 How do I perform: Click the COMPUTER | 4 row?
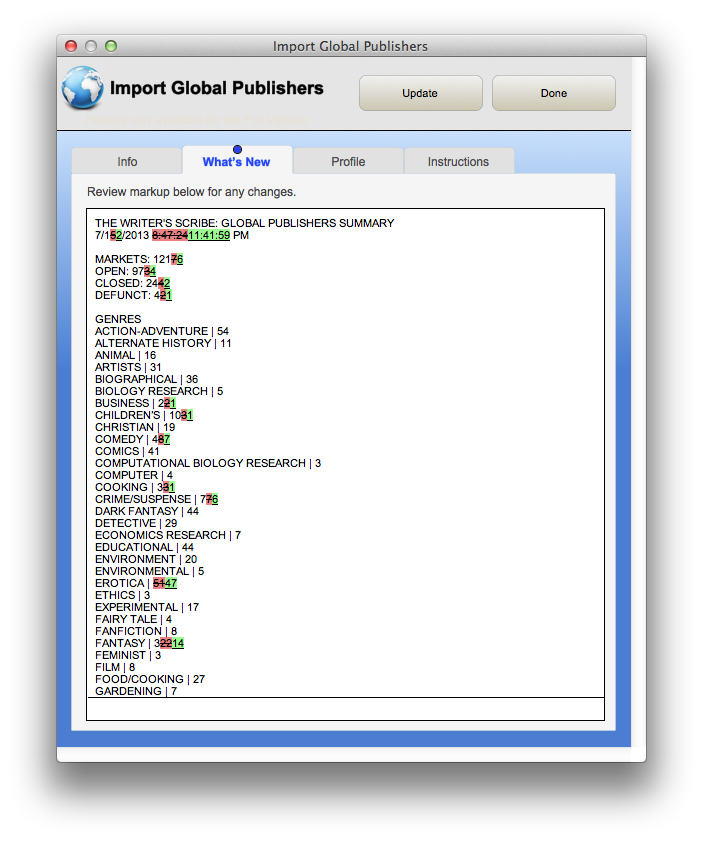[134, 475]
